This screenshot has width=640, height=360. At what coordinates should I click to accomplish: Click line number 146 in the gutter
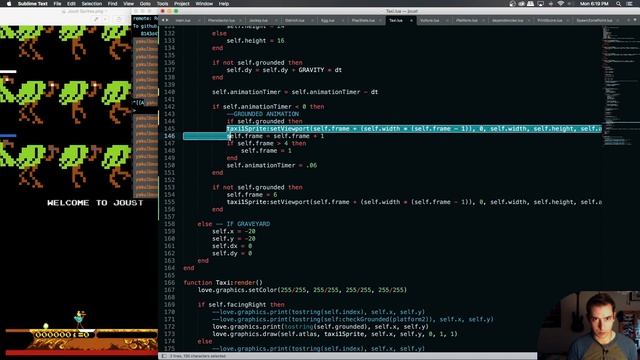coord(169,136)
